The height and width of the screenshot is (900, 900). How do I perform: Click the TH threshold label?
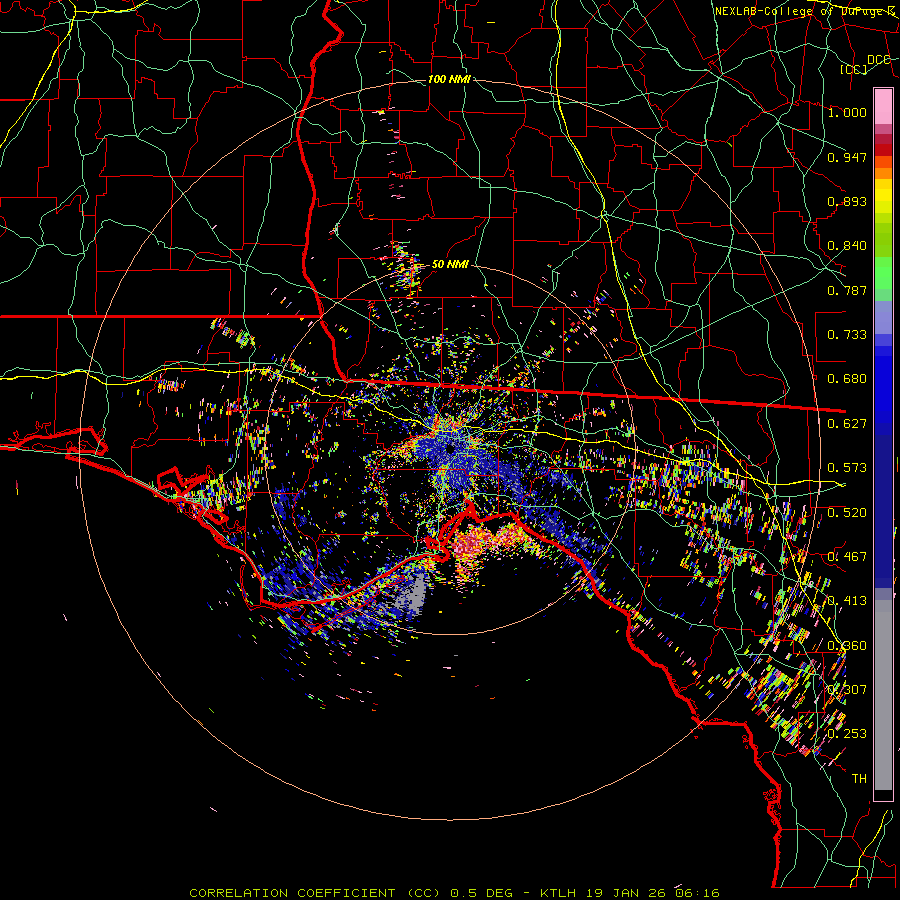tap(859, 779)
